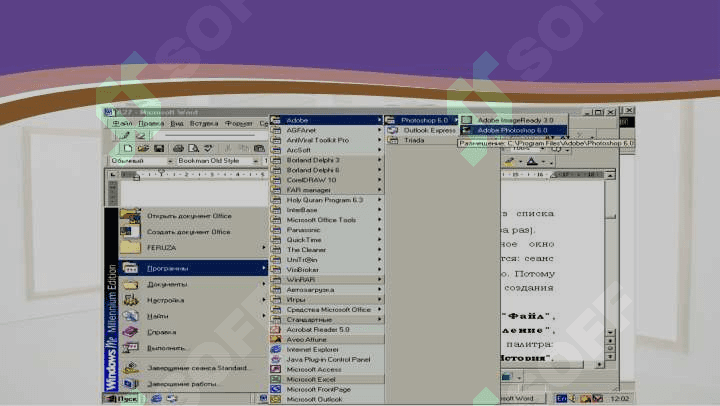Open the Формат menu in Word
This screenshot has height=406, width=720.
(x=238, y=124)
